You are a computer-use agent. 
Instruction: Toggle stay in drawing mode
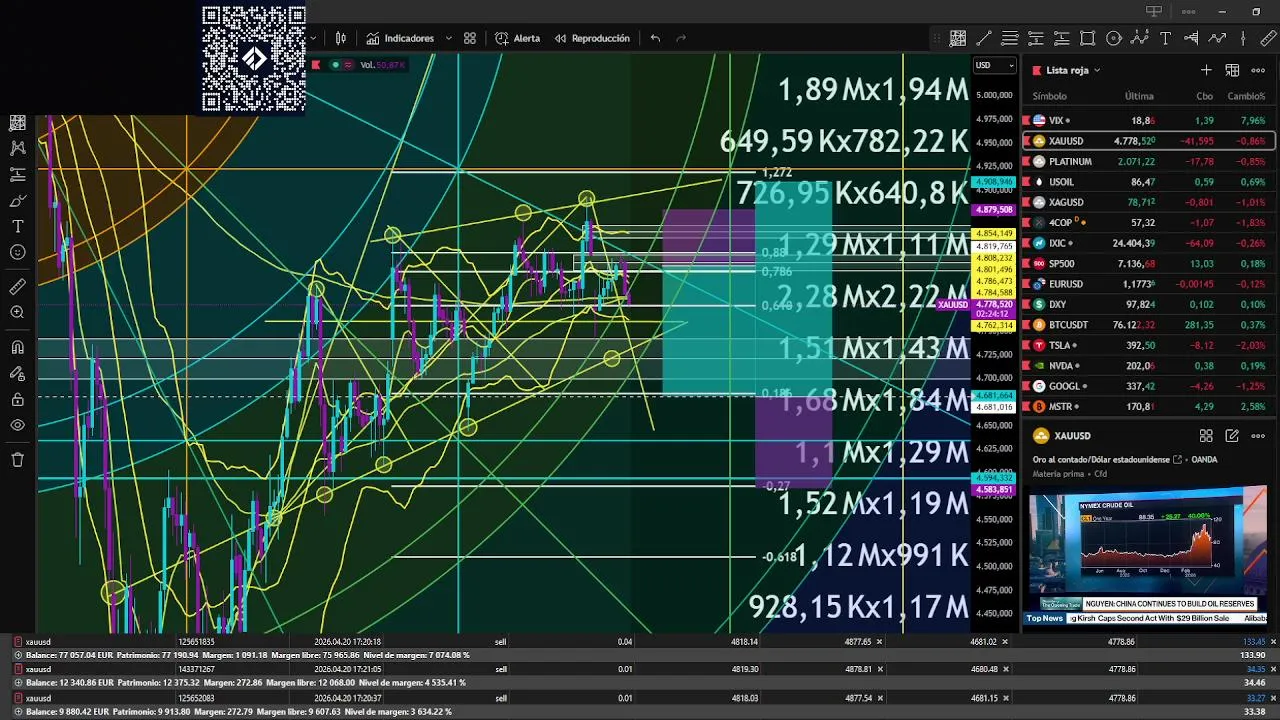17,373
